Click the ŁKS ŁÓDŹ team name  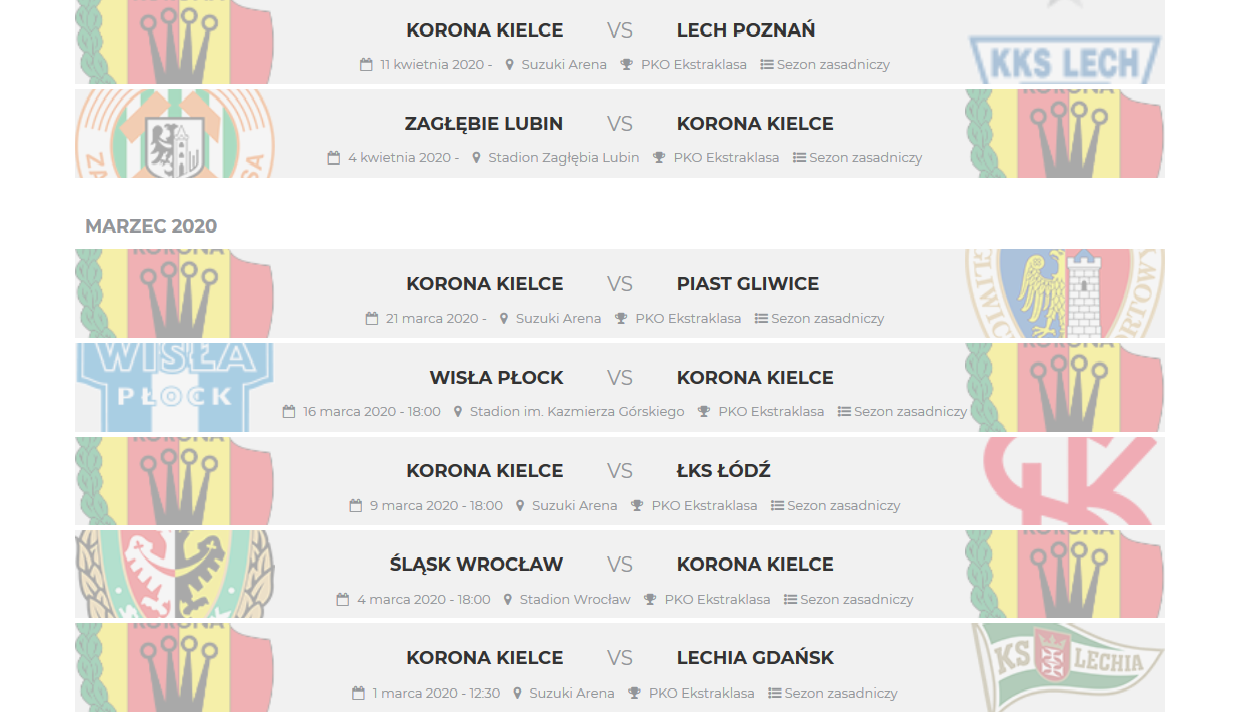[x=724, y=471]
